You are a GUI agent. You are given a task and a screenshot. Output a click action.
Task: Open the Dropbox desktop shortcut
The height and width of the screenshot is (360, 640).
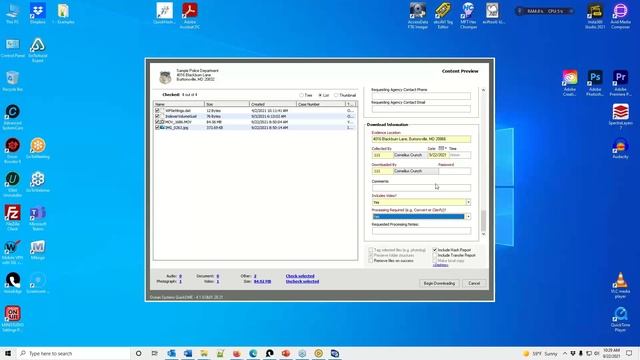[38, 12]
